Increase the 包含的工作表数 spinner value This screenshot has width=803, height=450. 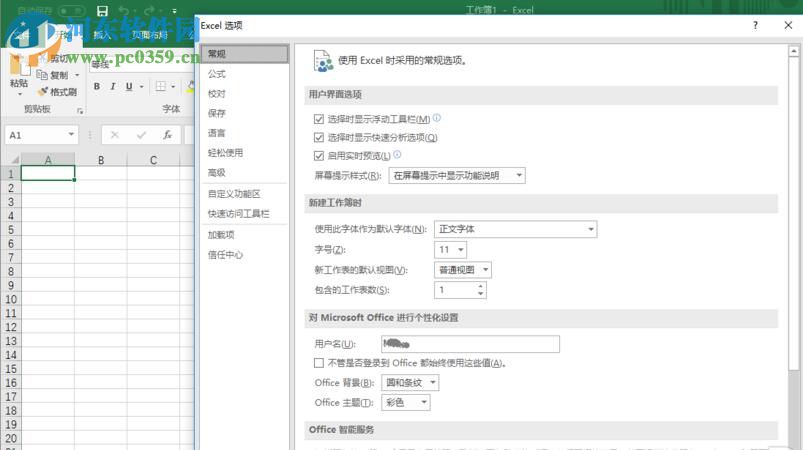[481, 286]
